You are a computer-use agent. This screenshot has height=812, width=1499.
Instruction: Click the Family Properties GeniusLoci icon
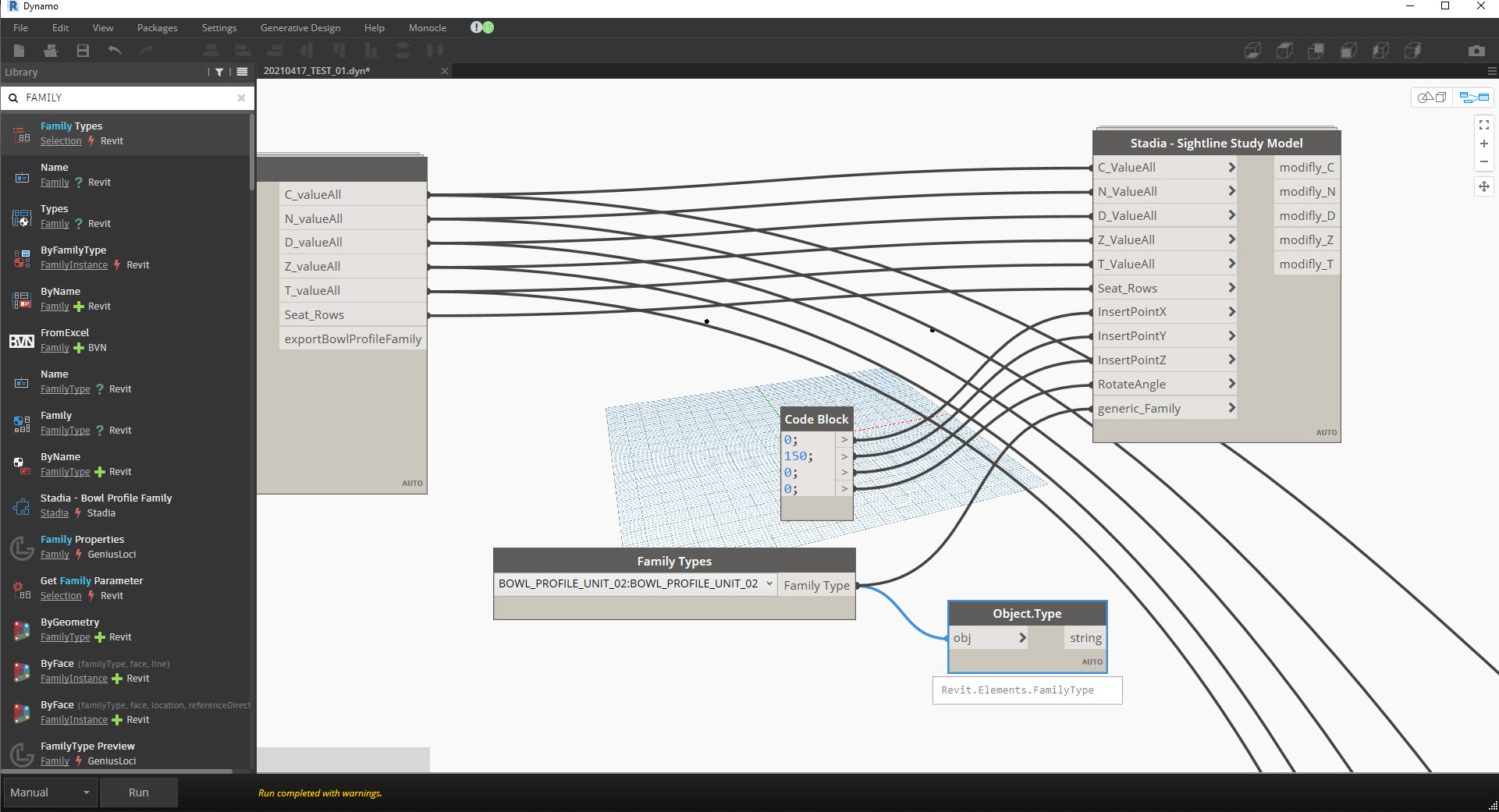tap(21, 548)
